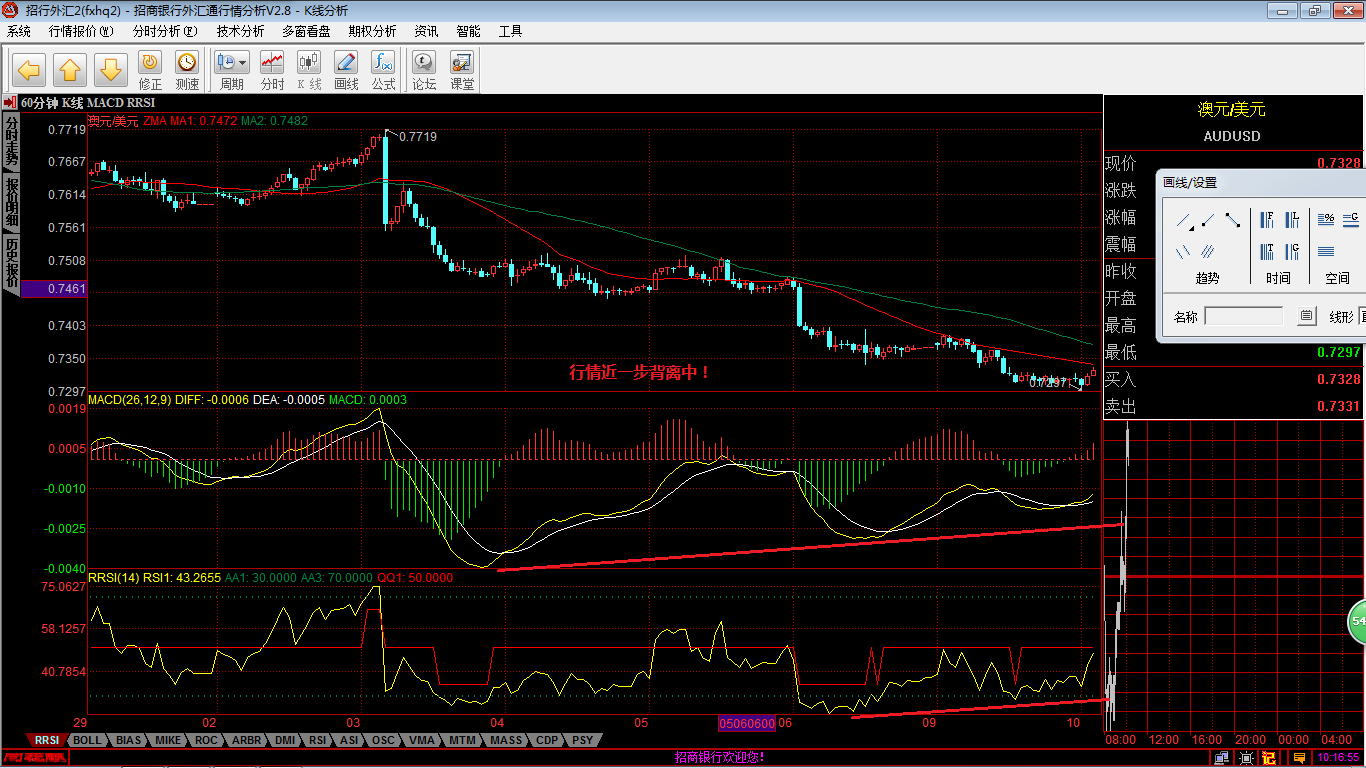Select the parallel lines drawing tool
The width and height of the screenshot is (1366, 768).
(1207, 252)
